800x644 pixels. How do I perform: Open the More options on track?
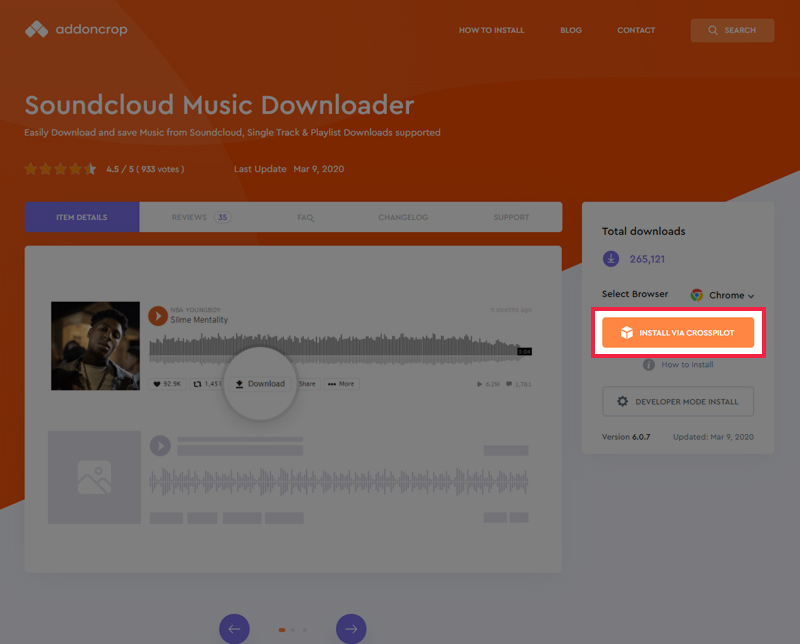tap(341, 384)
